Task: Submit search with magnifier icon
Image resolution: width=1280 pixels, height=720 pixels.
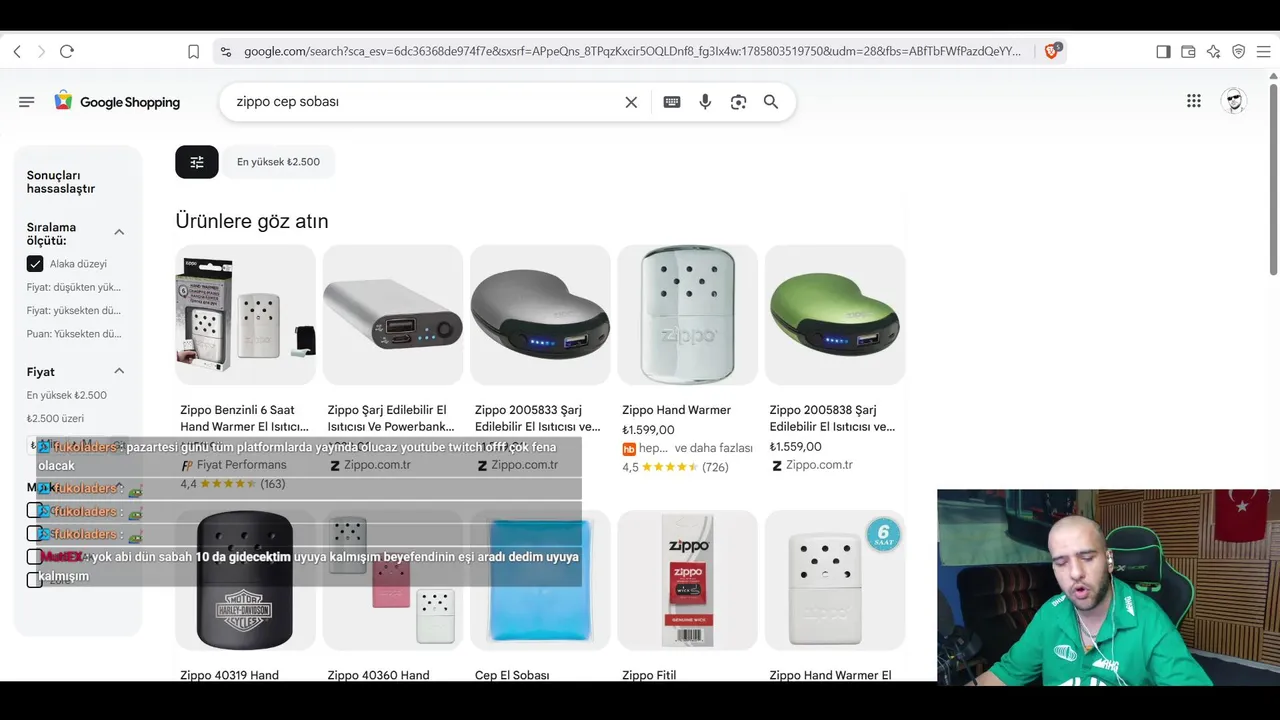Action: [x=771, y=102]
